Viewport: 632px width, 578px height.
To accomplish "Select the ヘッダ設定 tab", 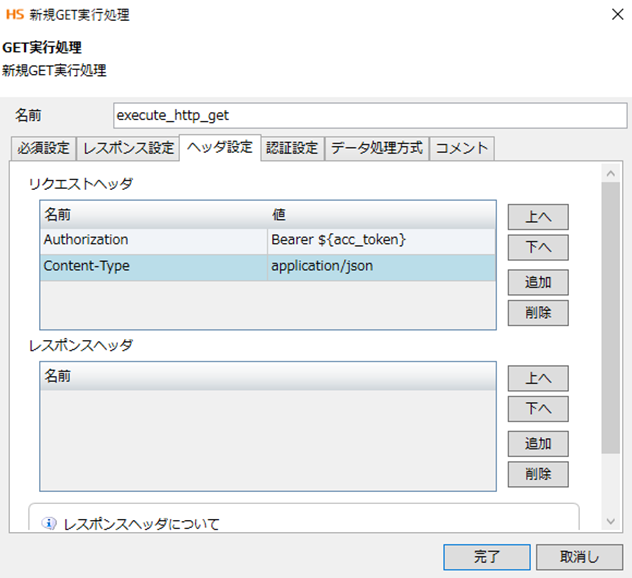I will (219, 147).
